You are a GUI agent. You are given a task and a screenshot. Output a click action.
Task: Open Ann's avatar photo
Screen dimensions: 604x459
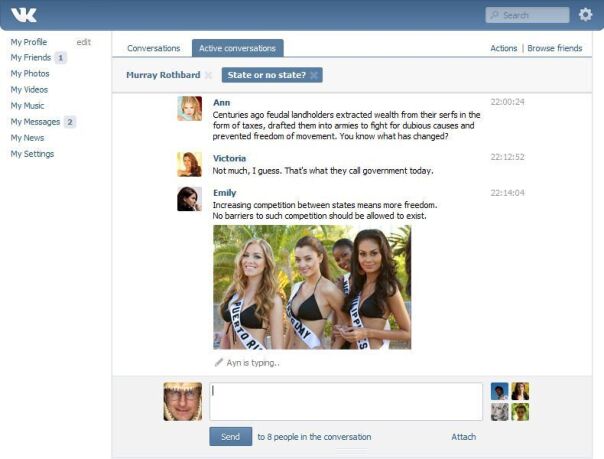coord(190,109)
